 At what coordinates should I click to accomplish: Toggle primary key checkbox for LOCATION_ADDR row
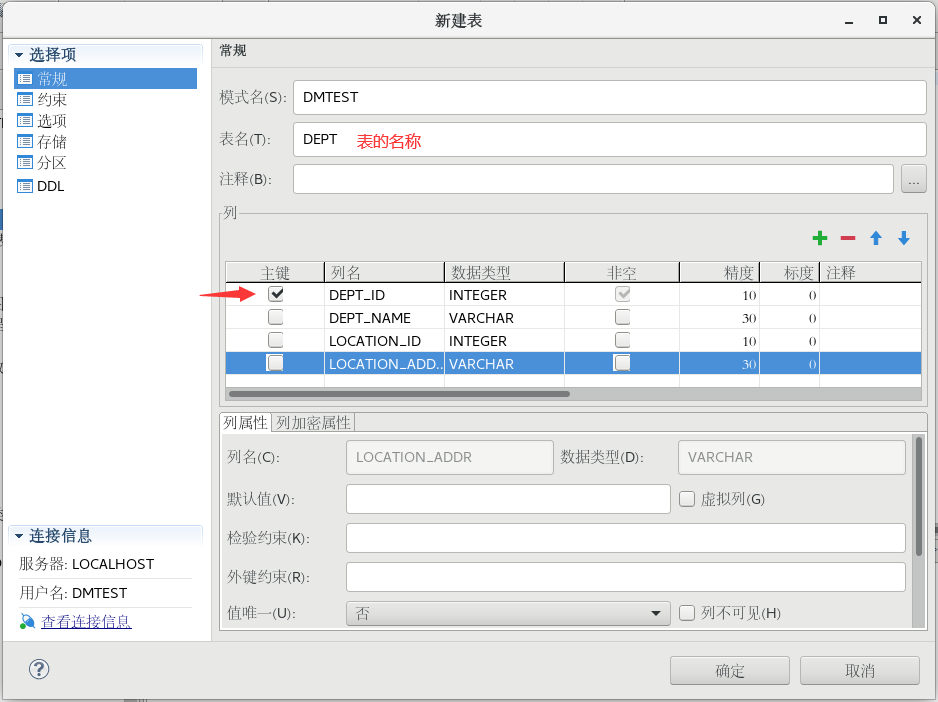(276, 363)
